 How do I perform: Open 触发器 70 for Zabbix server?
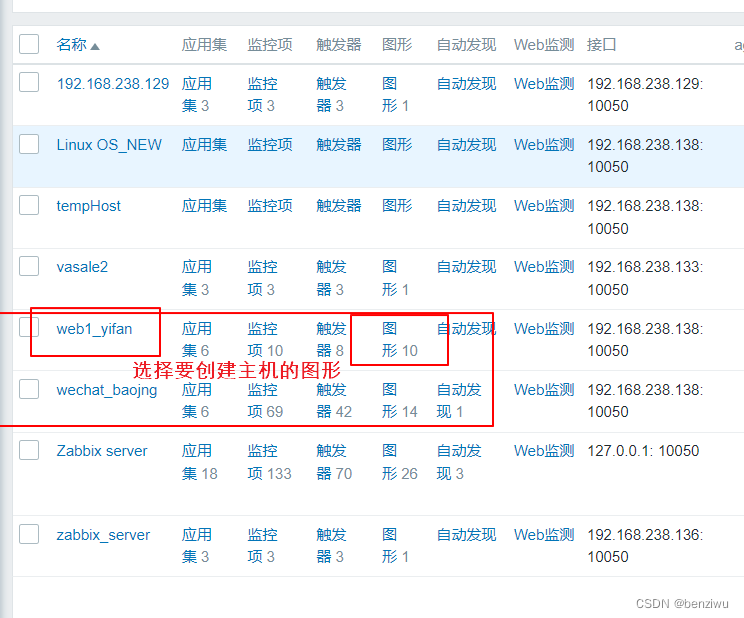[334, 462]
